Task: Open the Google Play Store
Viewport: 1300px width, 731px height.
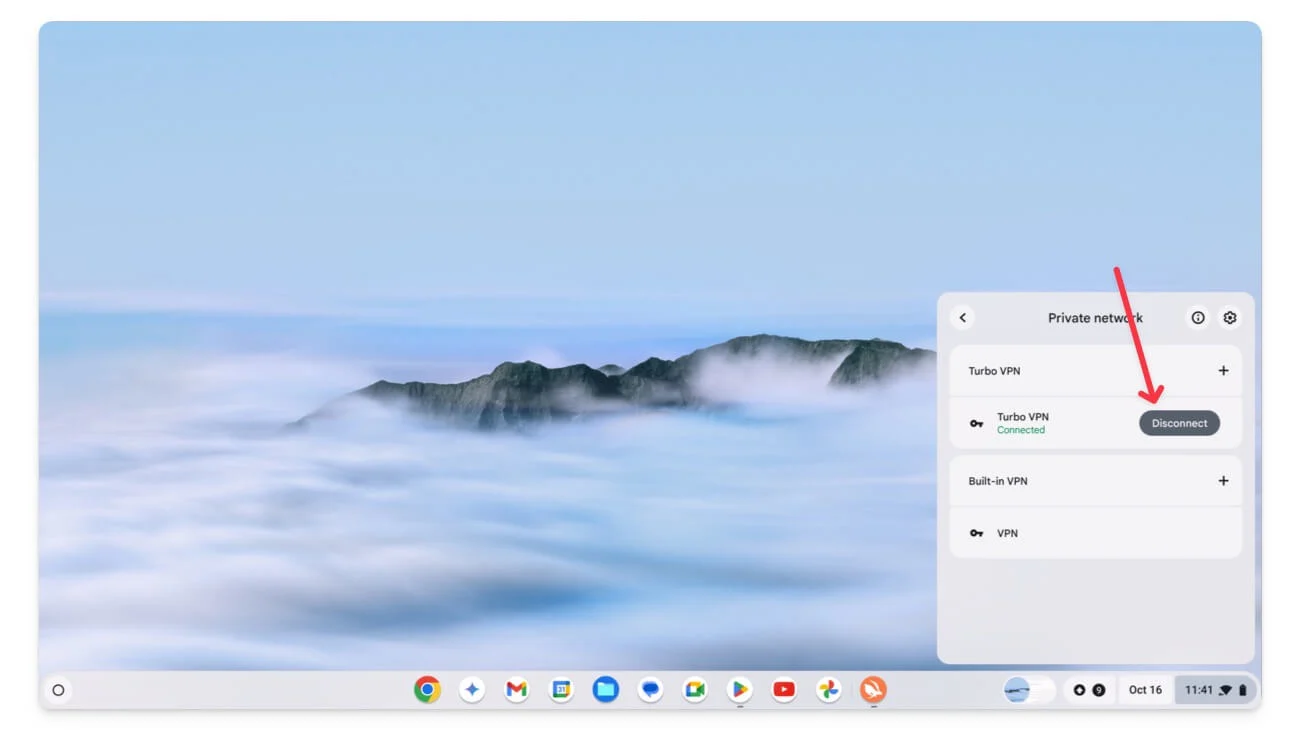Action: coord(739,689)
